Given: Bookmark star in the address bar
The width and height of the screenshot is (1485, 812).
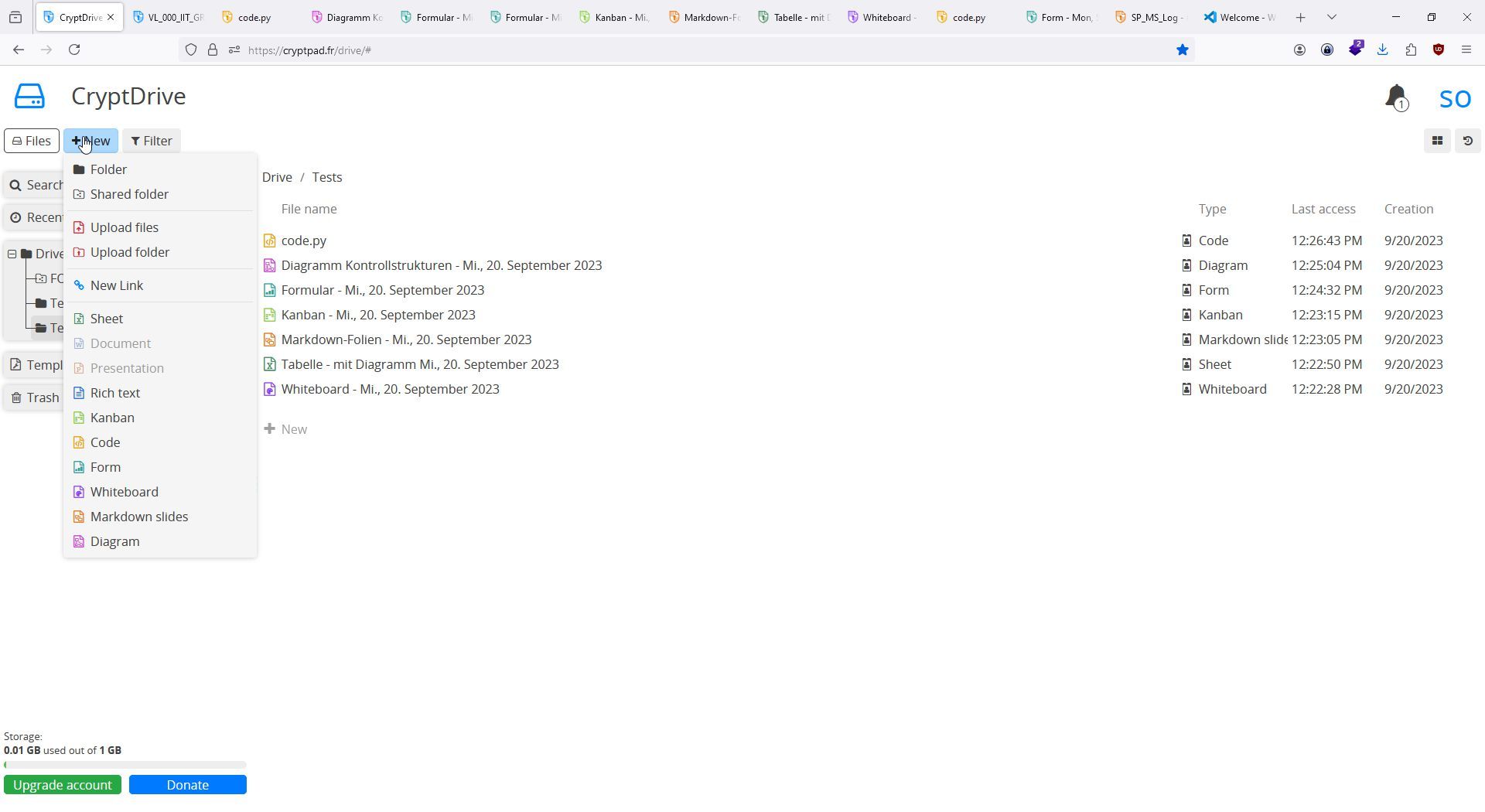Looking at the screenshot, I should [x=1182, y=49].
